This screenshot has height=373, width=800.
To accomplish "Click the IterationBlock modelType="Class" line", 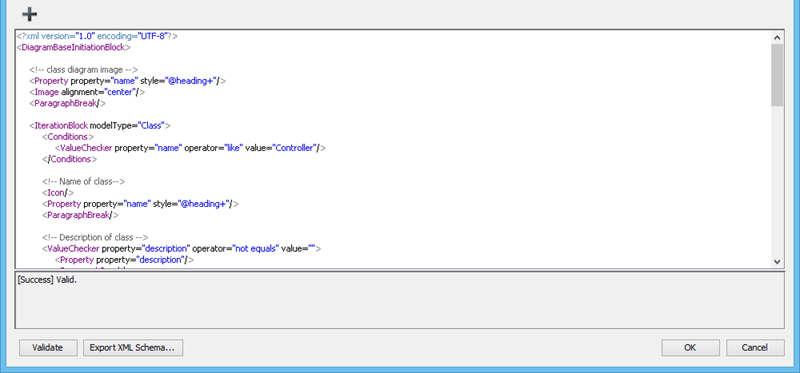I will (x=100, y=126).
